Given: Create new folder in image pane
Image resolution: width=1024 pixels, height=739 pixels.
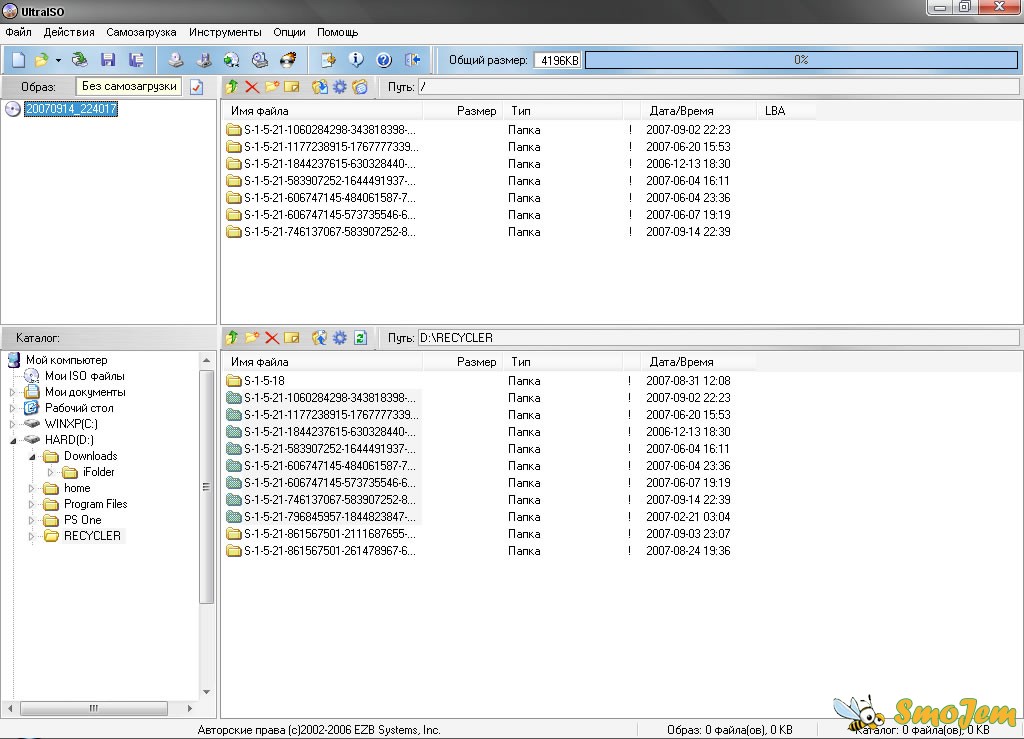Looking at the screenshot, I should point(272,87).
